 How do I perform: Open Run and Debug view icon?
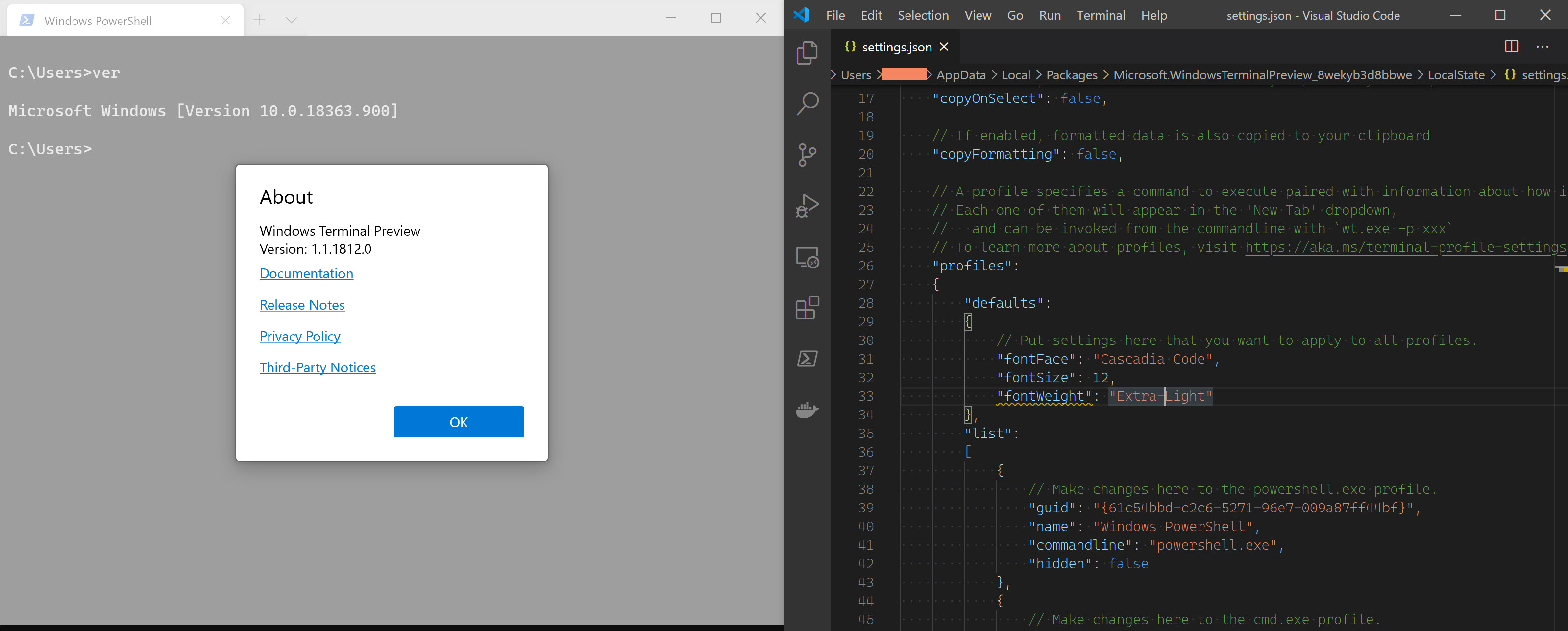[x=807, y=206]
